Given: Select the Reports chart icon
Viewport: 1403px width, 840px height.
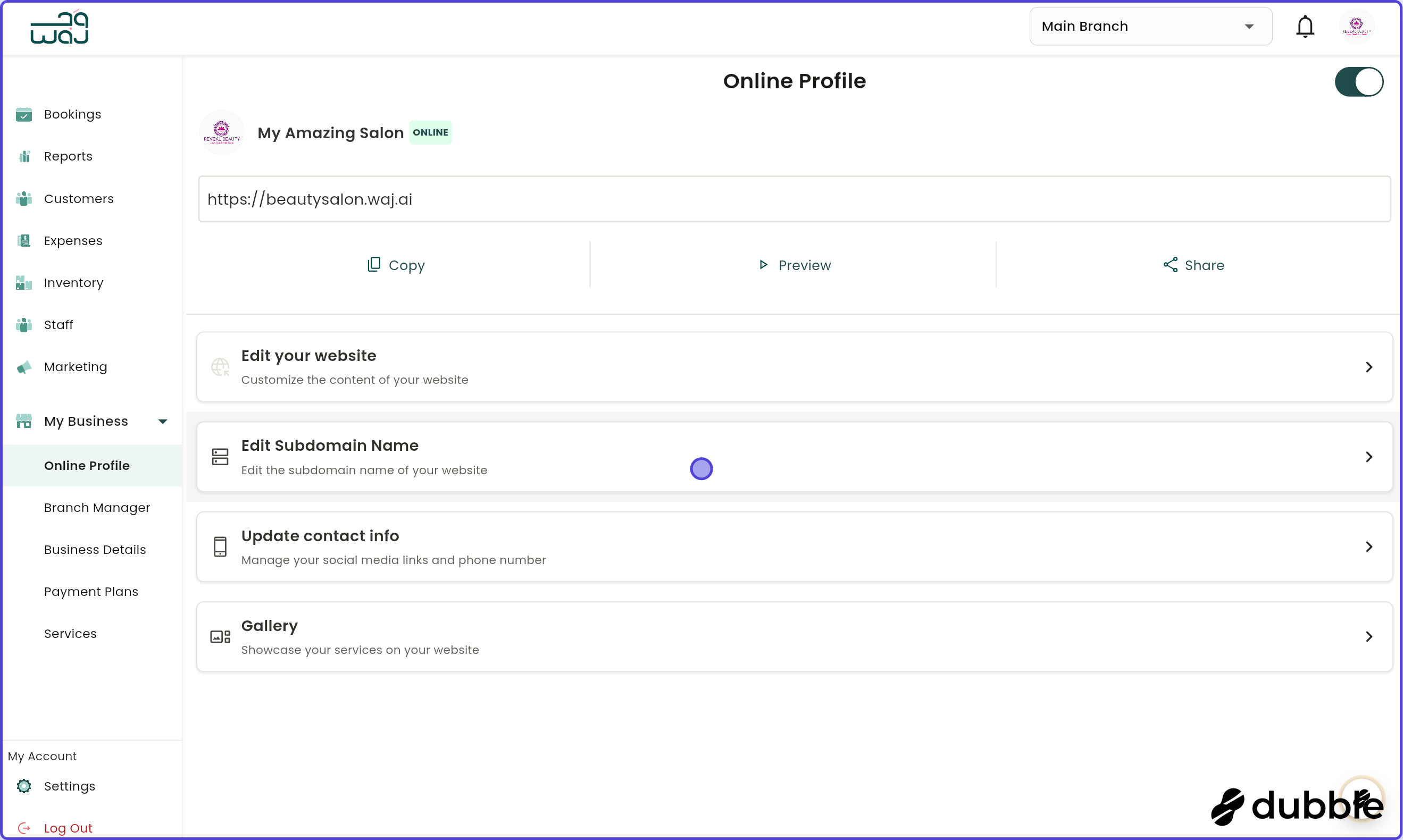Looking at the screenshot, I should point(24,156).
